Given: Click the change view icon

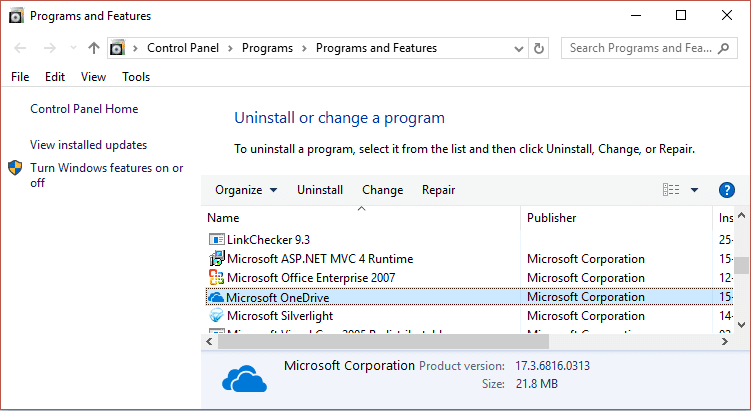Looking at the screenshot, I should [x=671, y=190].
